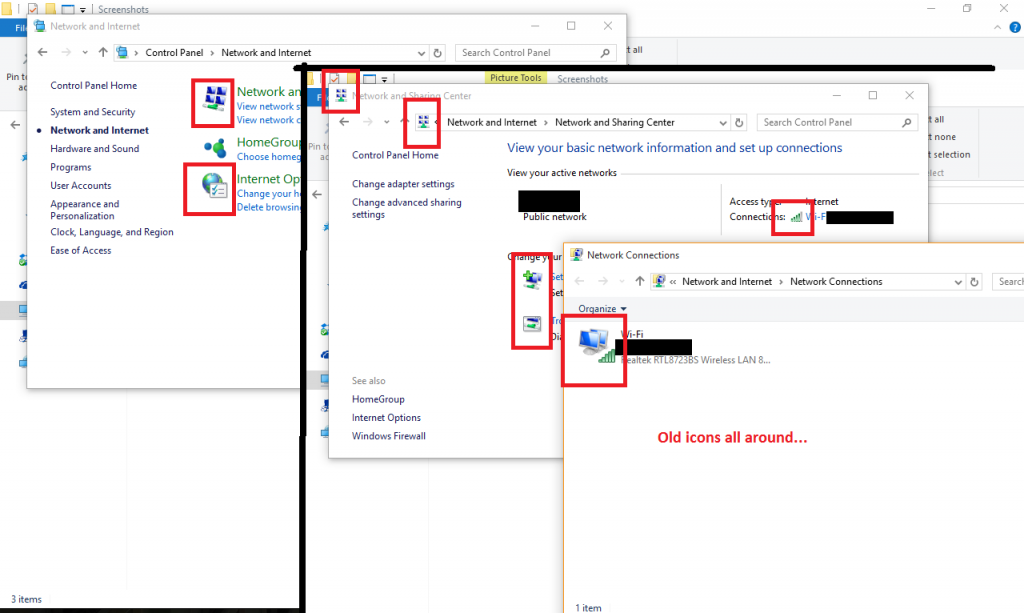Screen dimensions: 1024x613
Task: Click the Control Panel breadcrumb in address bar
Action: point(174,53)
